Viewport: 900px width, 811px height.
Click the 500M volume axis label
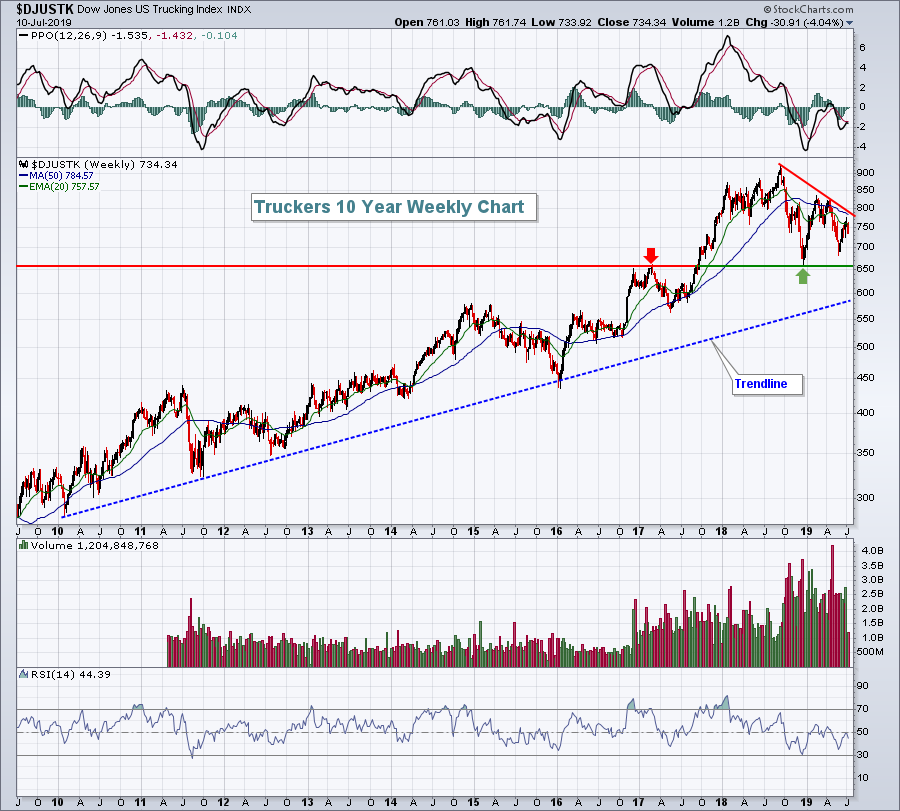pyautogui.click(x=870, y=652)
